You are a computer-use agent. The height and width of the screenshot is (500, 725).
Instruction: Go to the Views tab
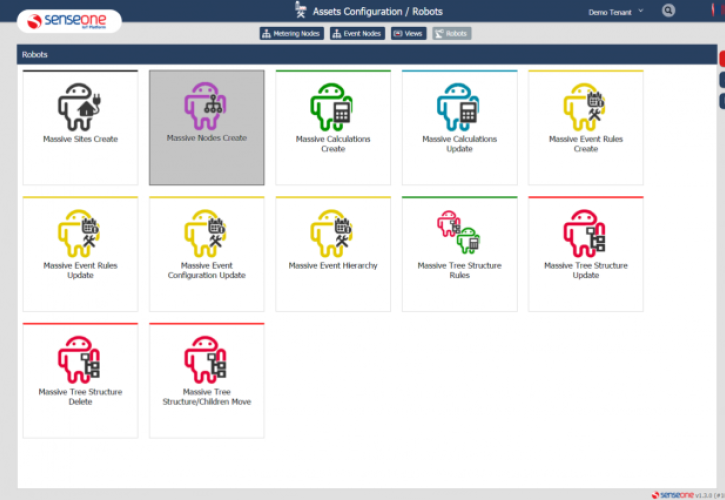click(x=408, y=33)
